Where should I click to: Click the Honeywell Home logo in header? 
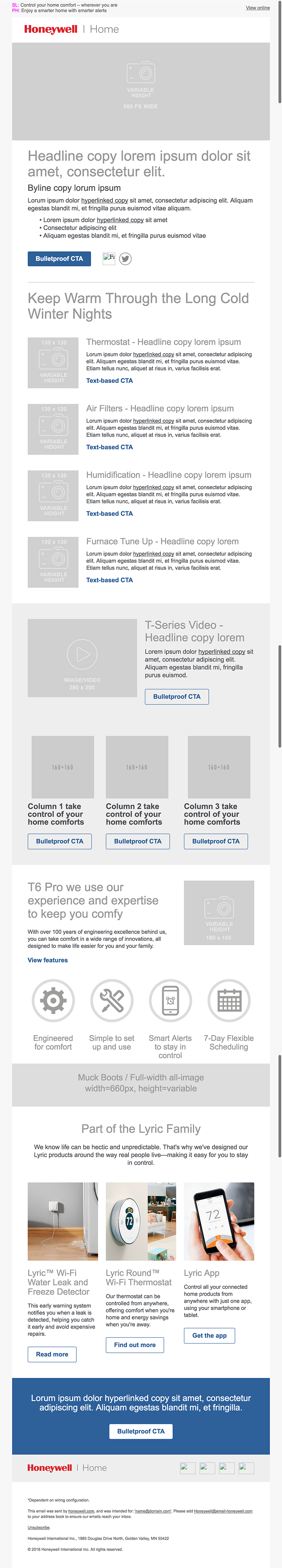coord(71,29)
